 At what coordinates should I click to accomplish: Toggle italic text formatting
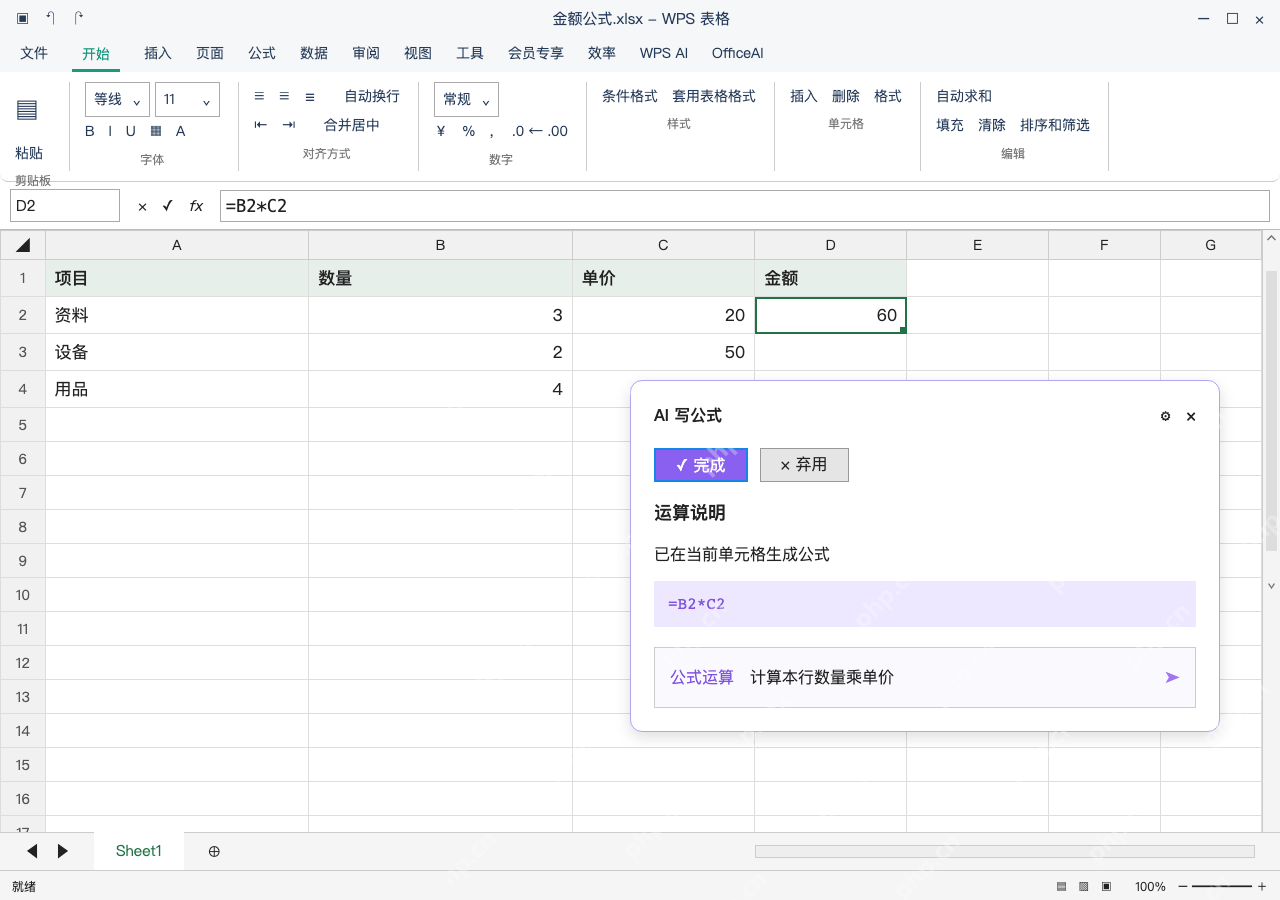pyautogui.click(x=111, y=131)
